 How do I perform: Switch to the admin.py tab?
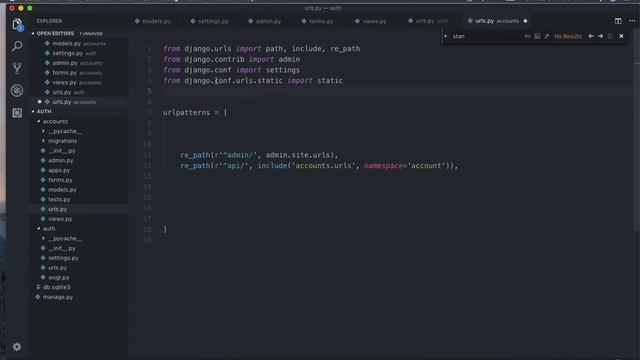(264, 21)
